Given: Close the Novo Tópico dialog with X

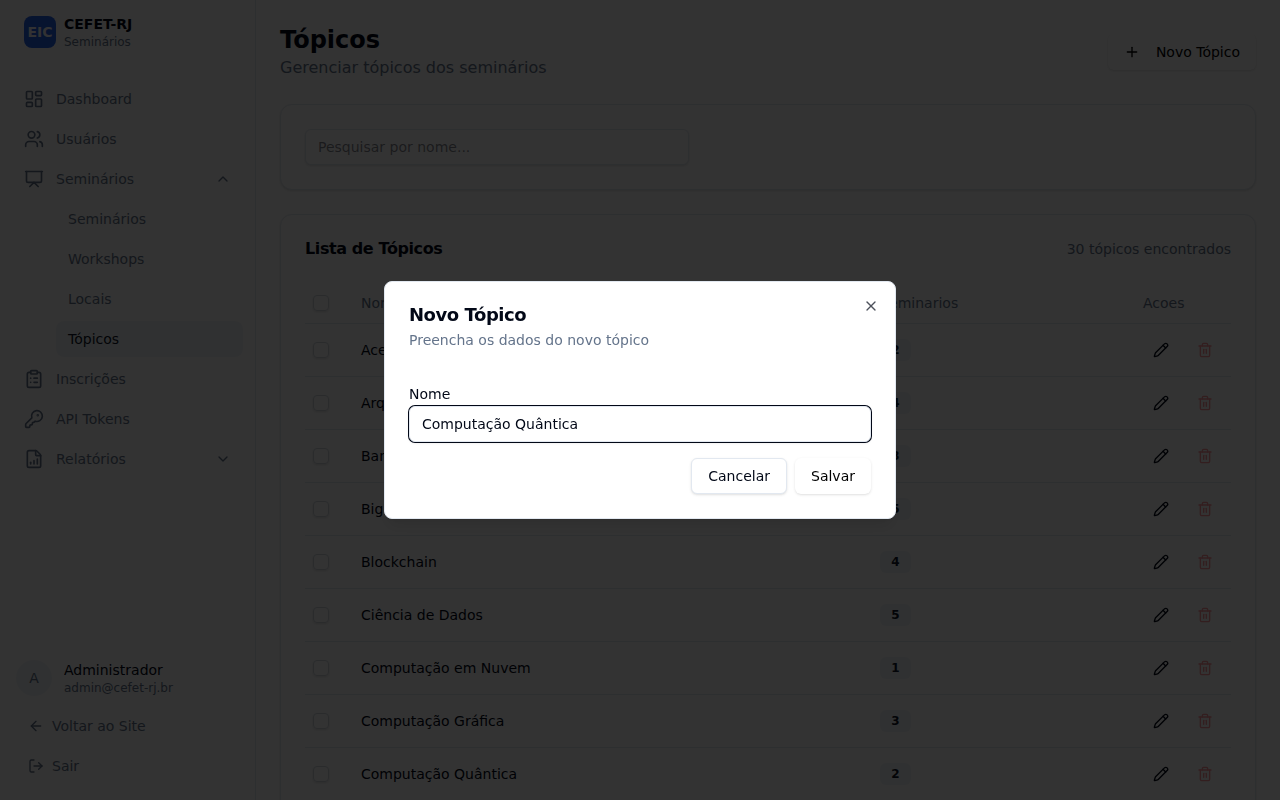Looking at the screenshot, I should [x=871, y=306].
